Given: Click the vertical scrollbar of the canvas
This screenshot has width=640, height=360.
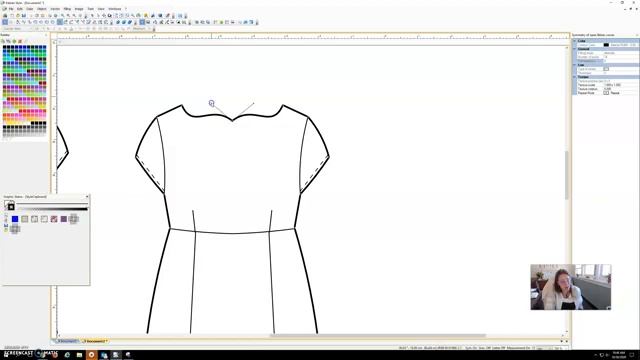Looking at the screenshot, I should pyautogui.click(x=567, y=176).
